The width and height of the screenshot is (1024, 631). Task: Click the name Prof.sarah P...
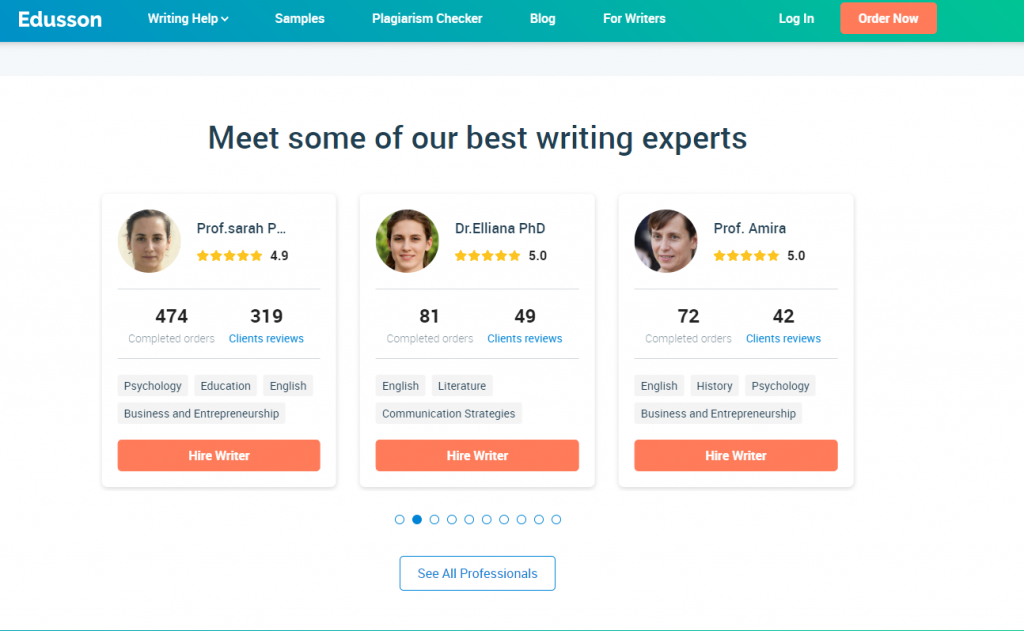(241, 228)
